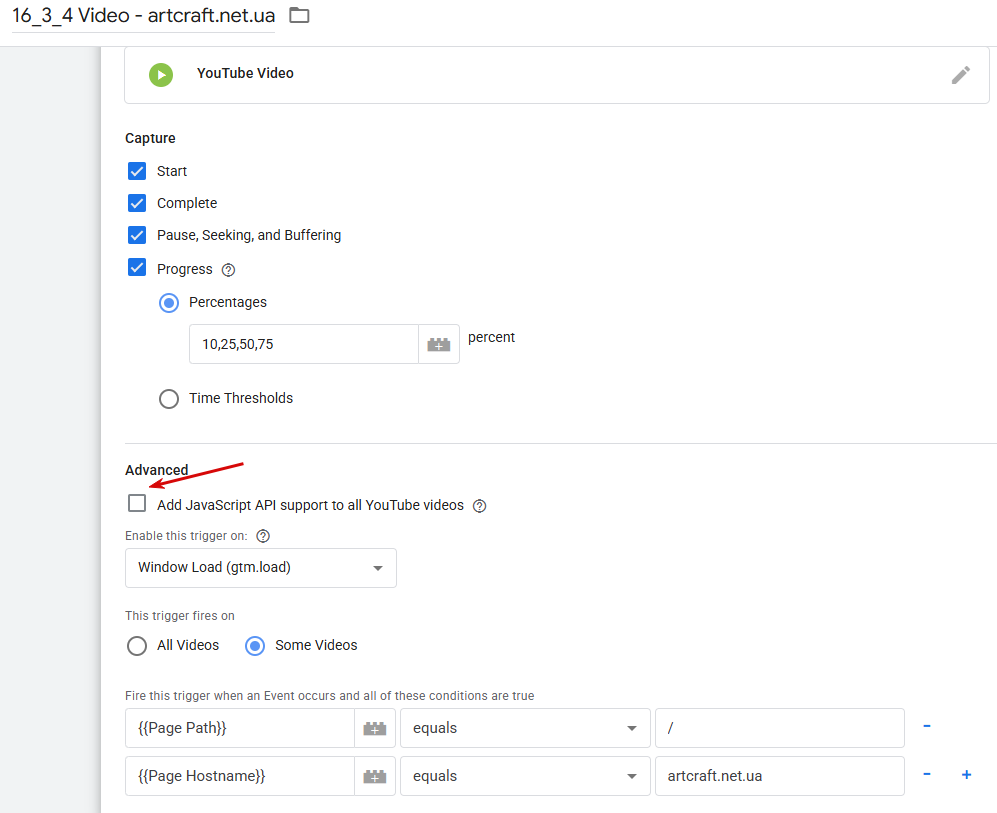The width and height of the screenshot is (997, 813).
Task: Open the Progress help question mark
Action: point(228,270)
